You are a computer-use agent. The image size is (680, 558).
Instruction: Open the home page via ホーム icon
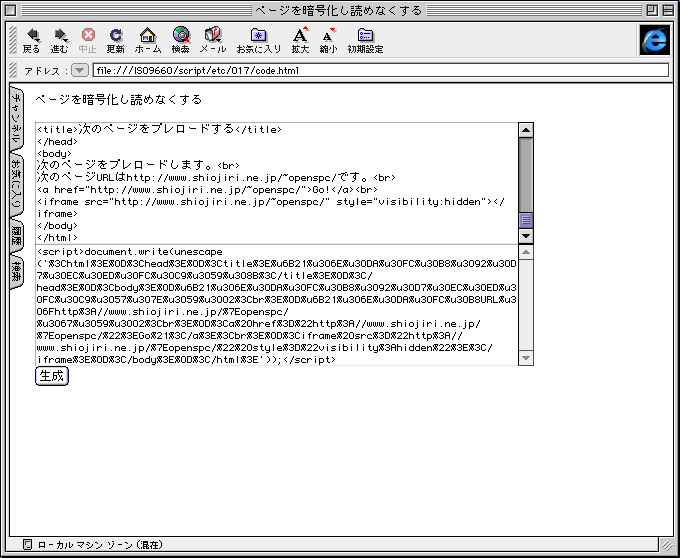pos(148,40)
